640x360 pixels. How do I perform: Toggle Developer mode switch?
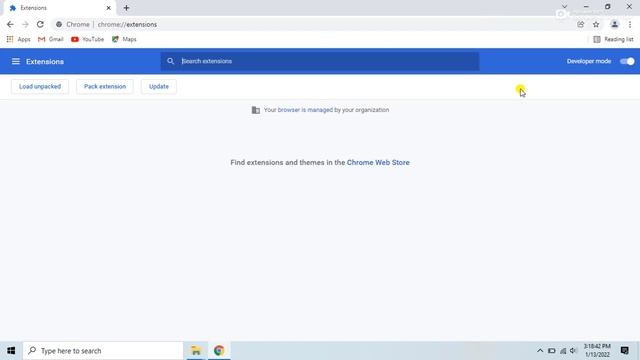tap(627, 61)
